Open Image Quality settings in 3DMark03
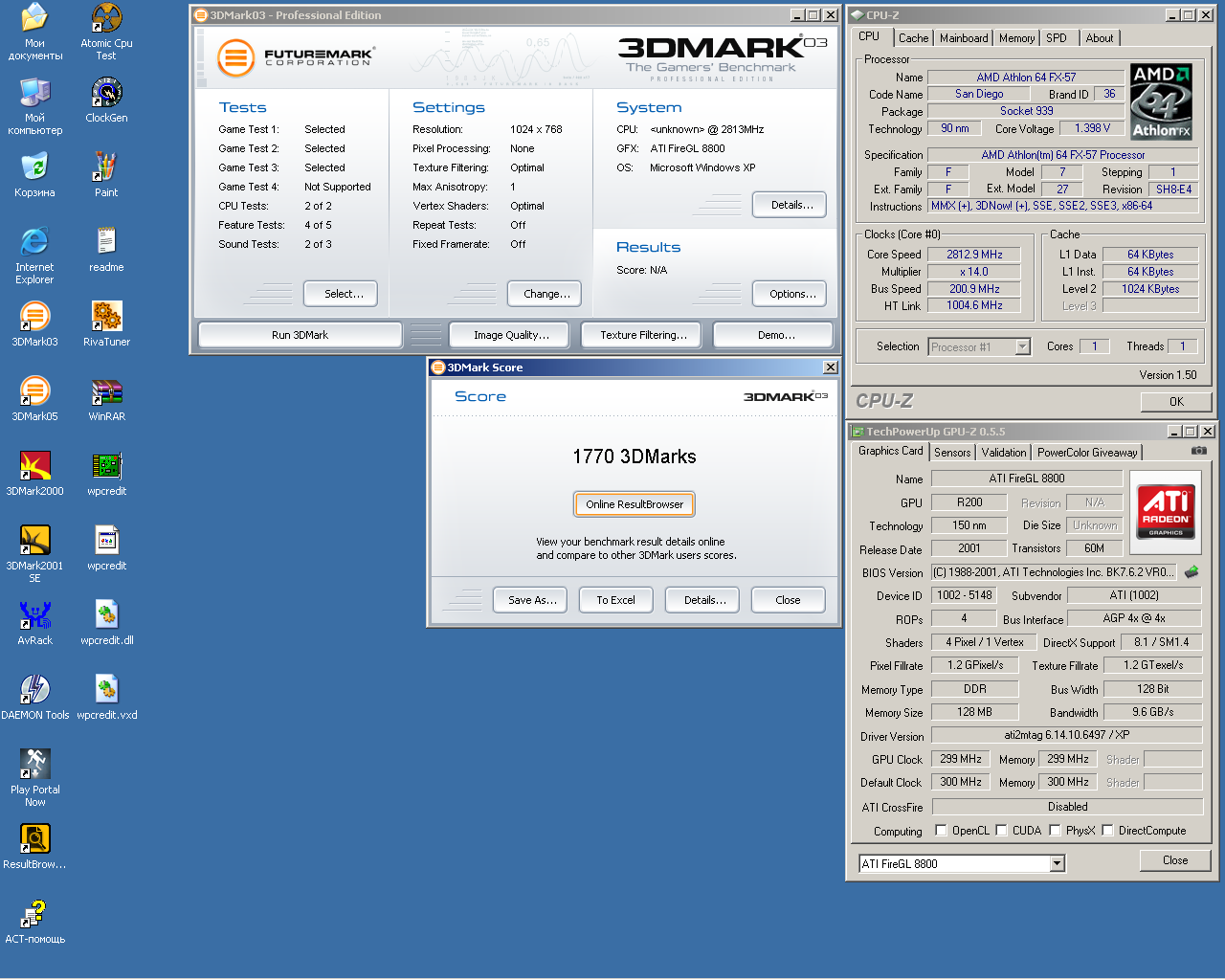This screenshot has width=1225, height=980. pyautogui.click(x=511, y=335)
